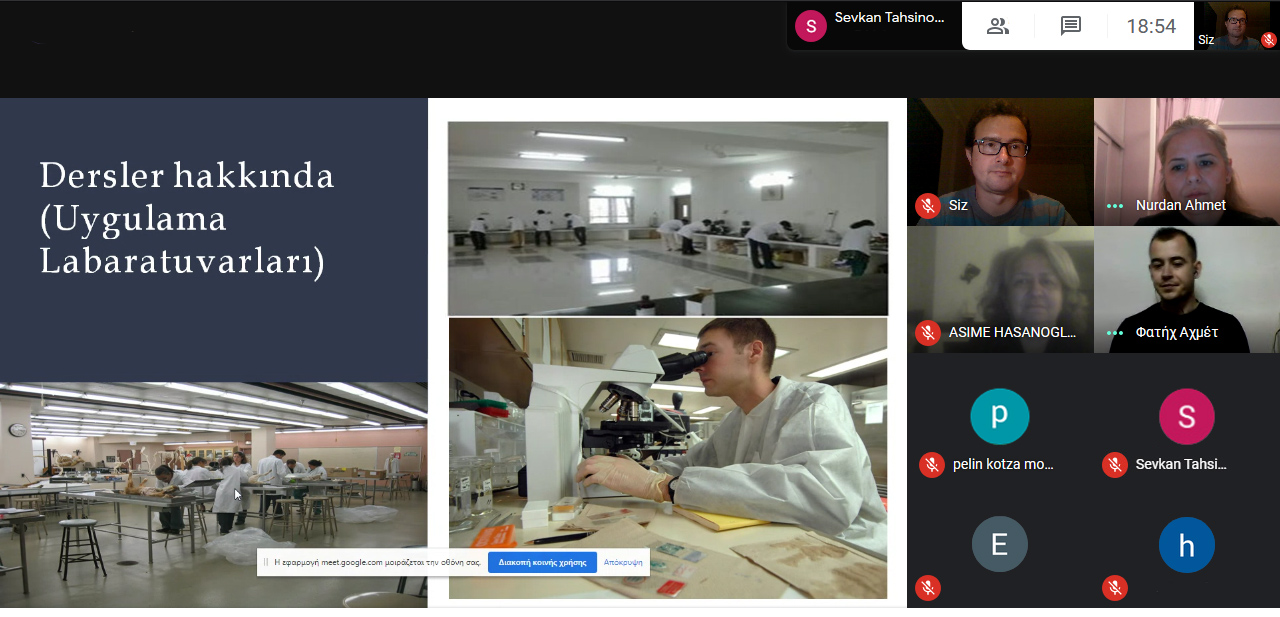Click the Sevkan Tahsino presenter name at top
The height and width of the screenshot is (617, 1280).
click(889, 17)
